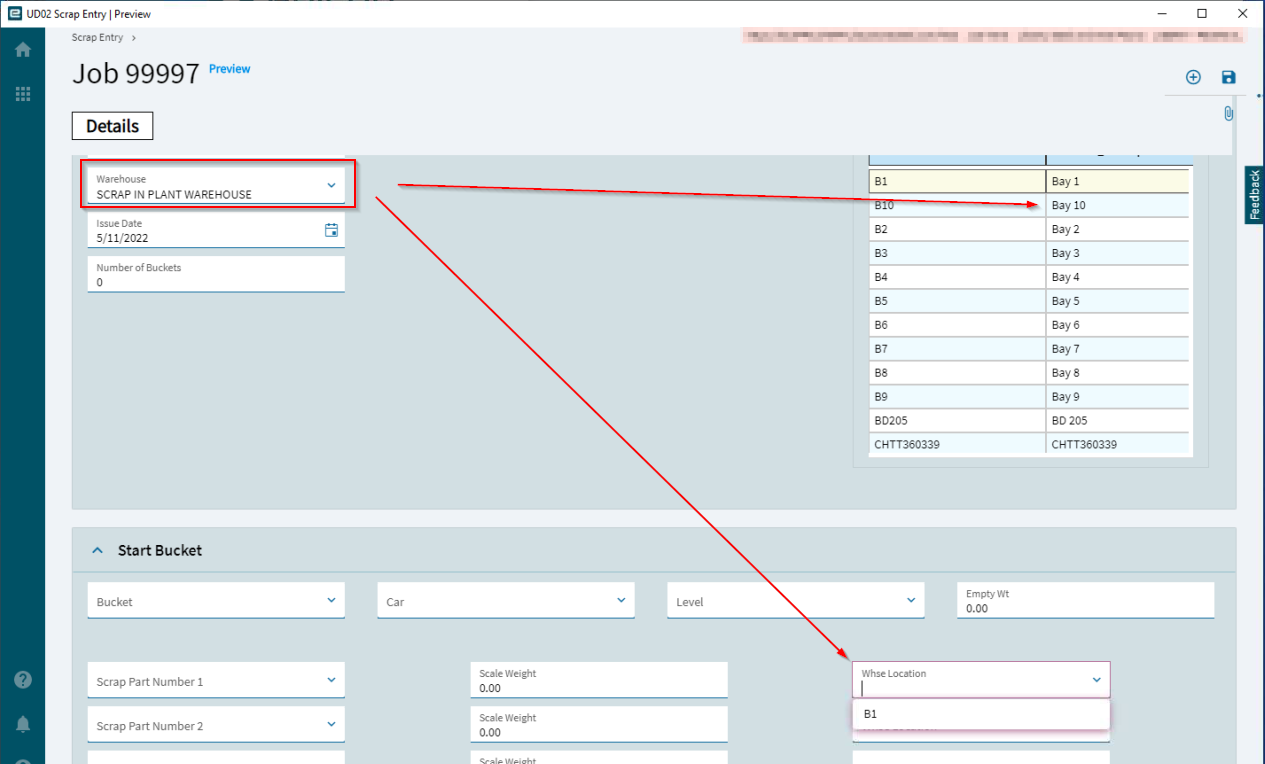
Task: Toggle the Whse Location dropdown arrow
Action: (x=1096, y=680)
